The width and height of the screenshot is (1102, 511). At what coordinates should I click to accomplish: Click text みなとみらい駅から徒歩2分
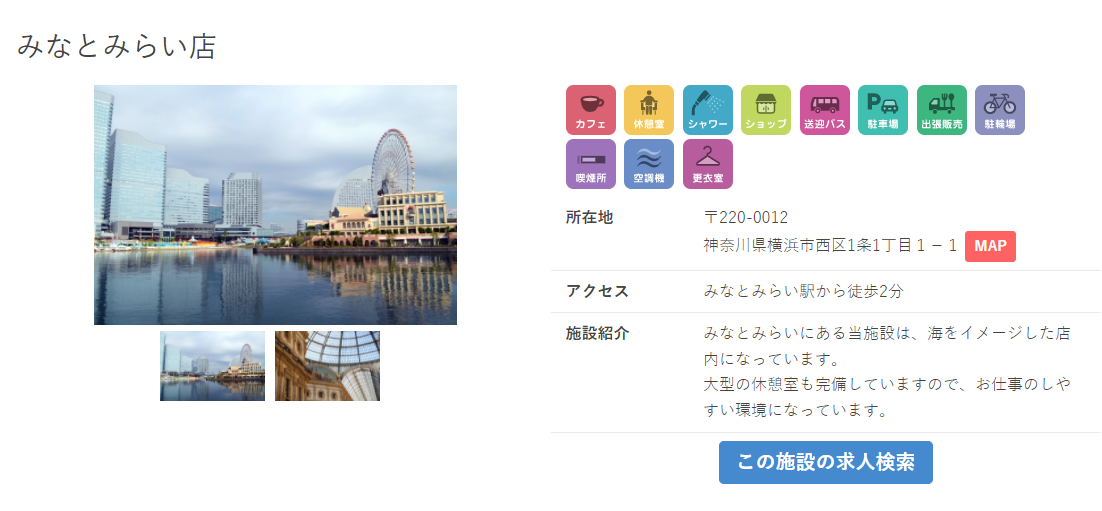(803, 291)
